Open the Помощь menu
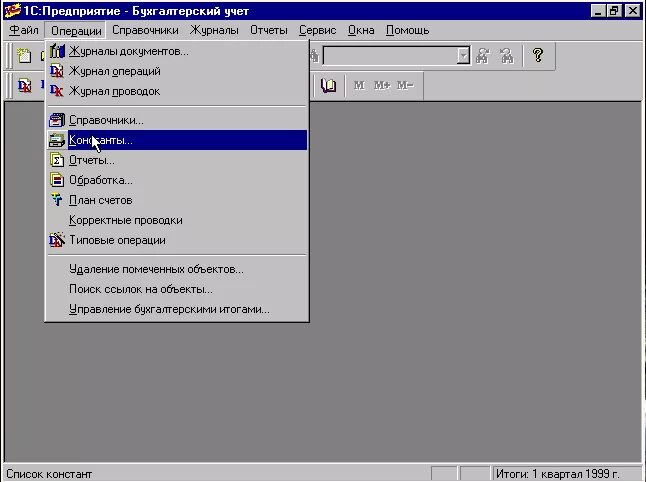646x482 pixels. [x=407, y=30]
